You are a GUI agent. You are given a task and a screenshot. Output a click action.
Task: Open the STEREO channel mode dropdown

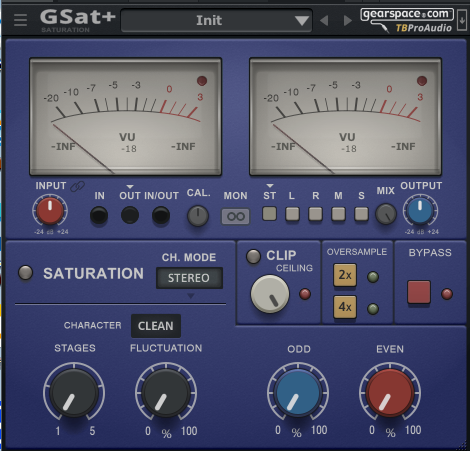[x=189, y=278]
